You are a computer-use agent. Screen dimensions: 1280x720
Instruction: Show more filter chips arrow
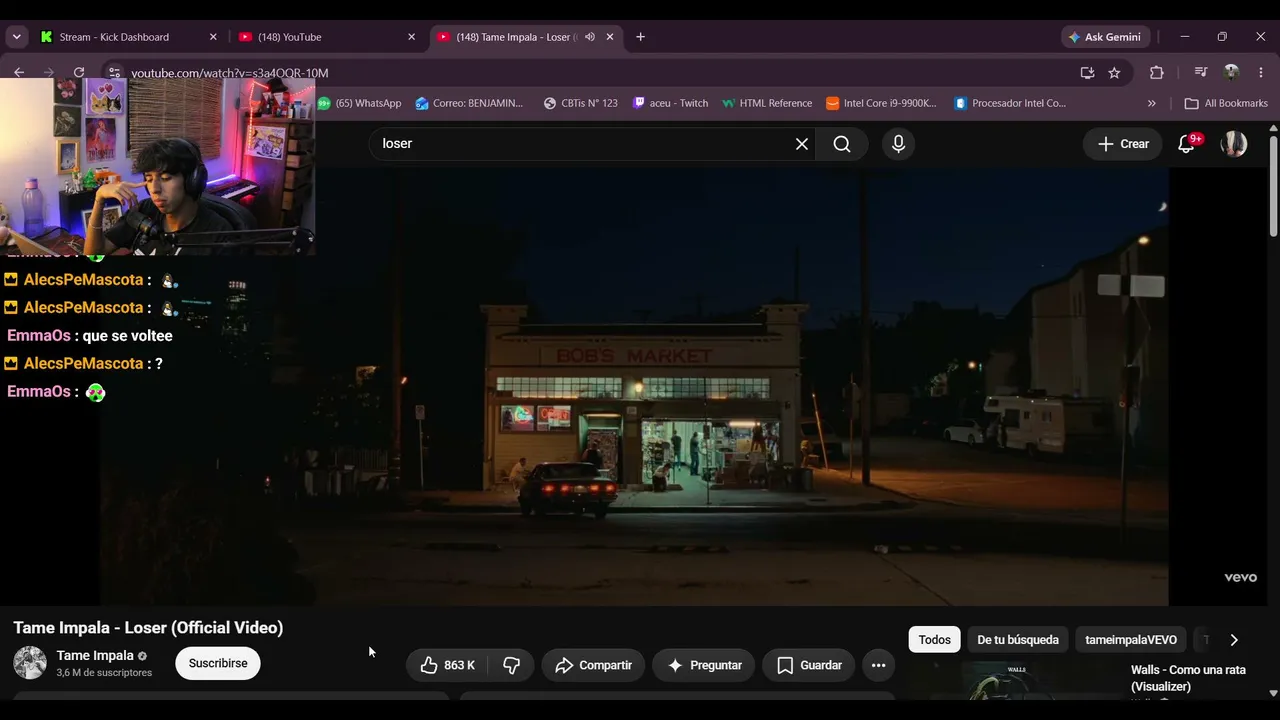(x=1234, y=640)
